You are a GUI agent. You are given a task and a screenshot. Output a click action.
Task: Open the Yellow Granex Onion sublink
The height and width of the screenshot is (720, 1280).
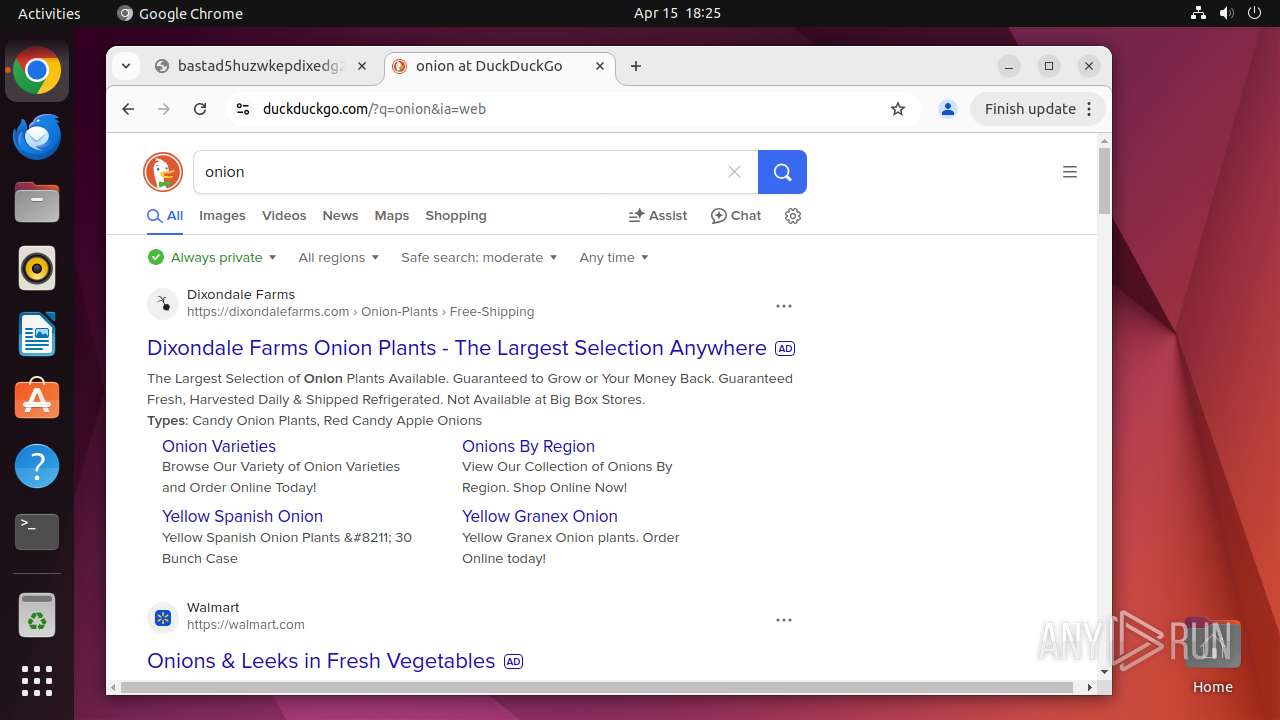(x=540, y=516)
